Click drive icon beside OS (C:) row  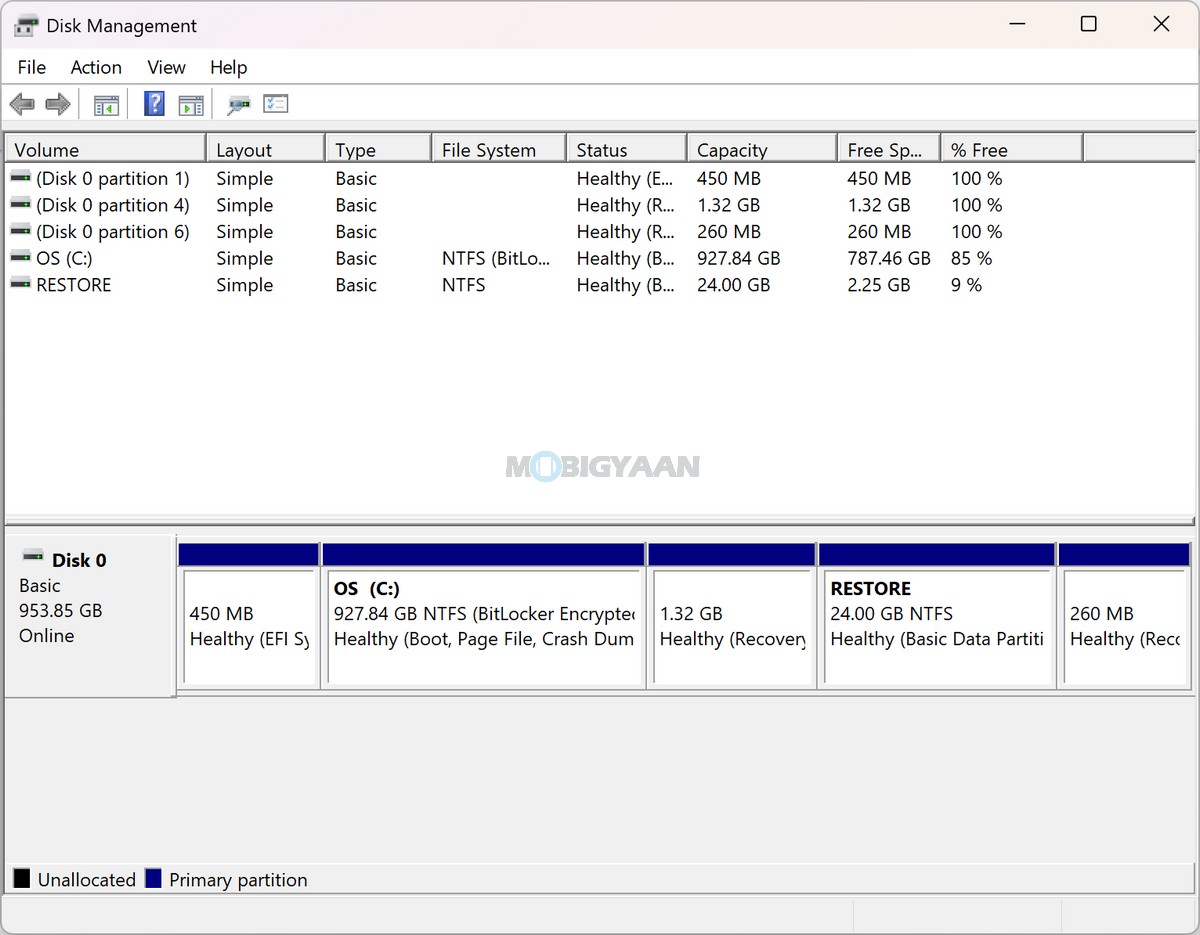20,258
